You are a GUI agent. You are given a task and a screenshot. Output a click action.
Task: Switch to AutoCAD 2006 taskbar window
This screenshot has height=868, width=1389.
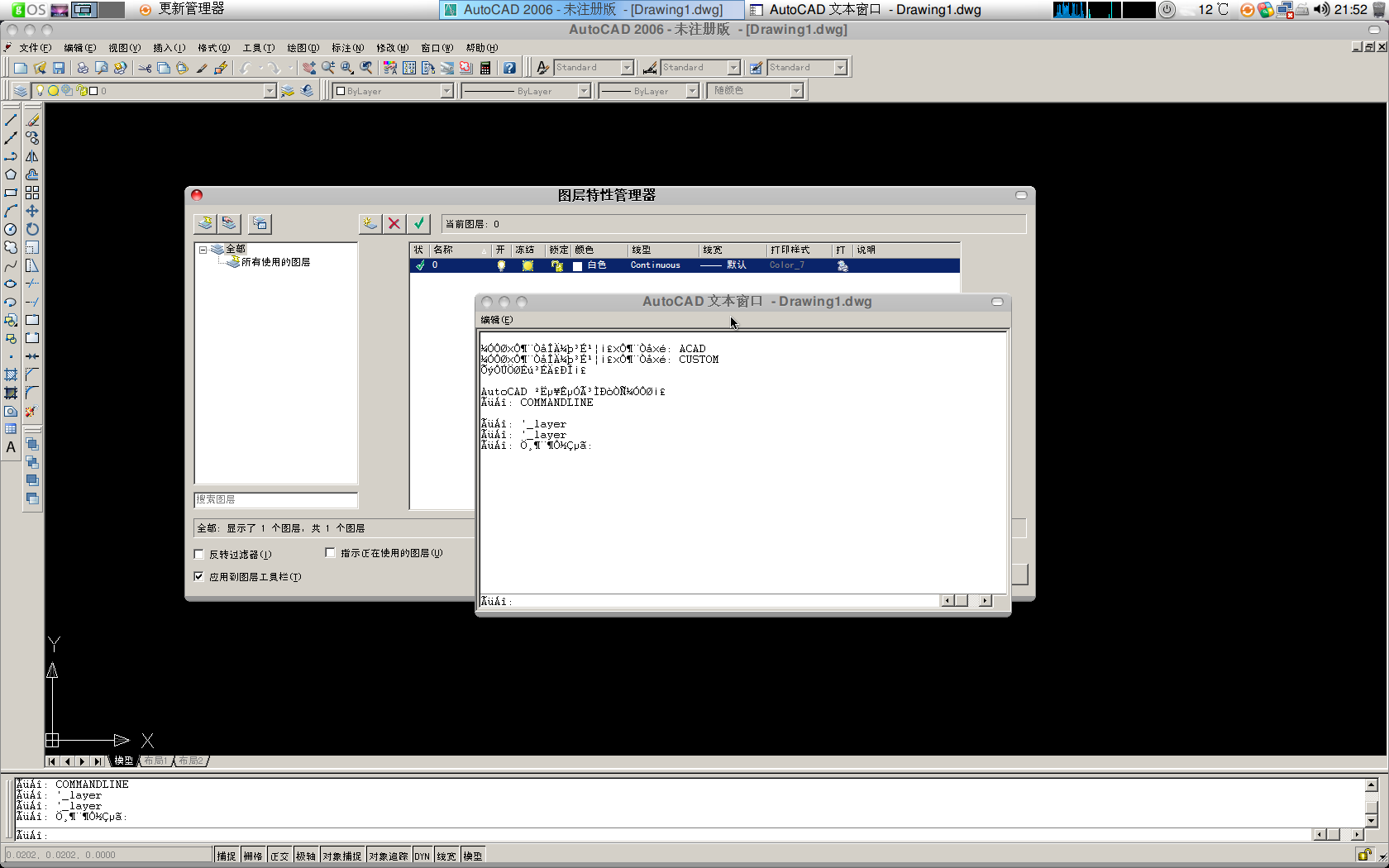[590, 10]
